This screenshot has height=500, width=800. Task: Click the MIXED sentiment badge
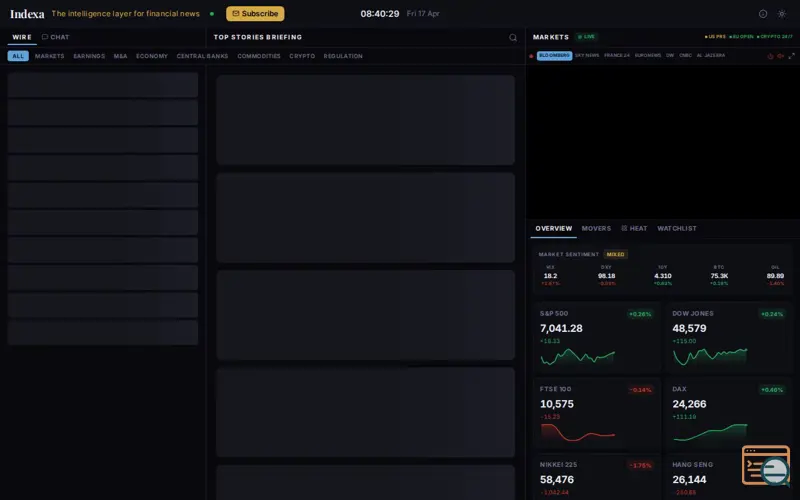(x=615, y=254)
